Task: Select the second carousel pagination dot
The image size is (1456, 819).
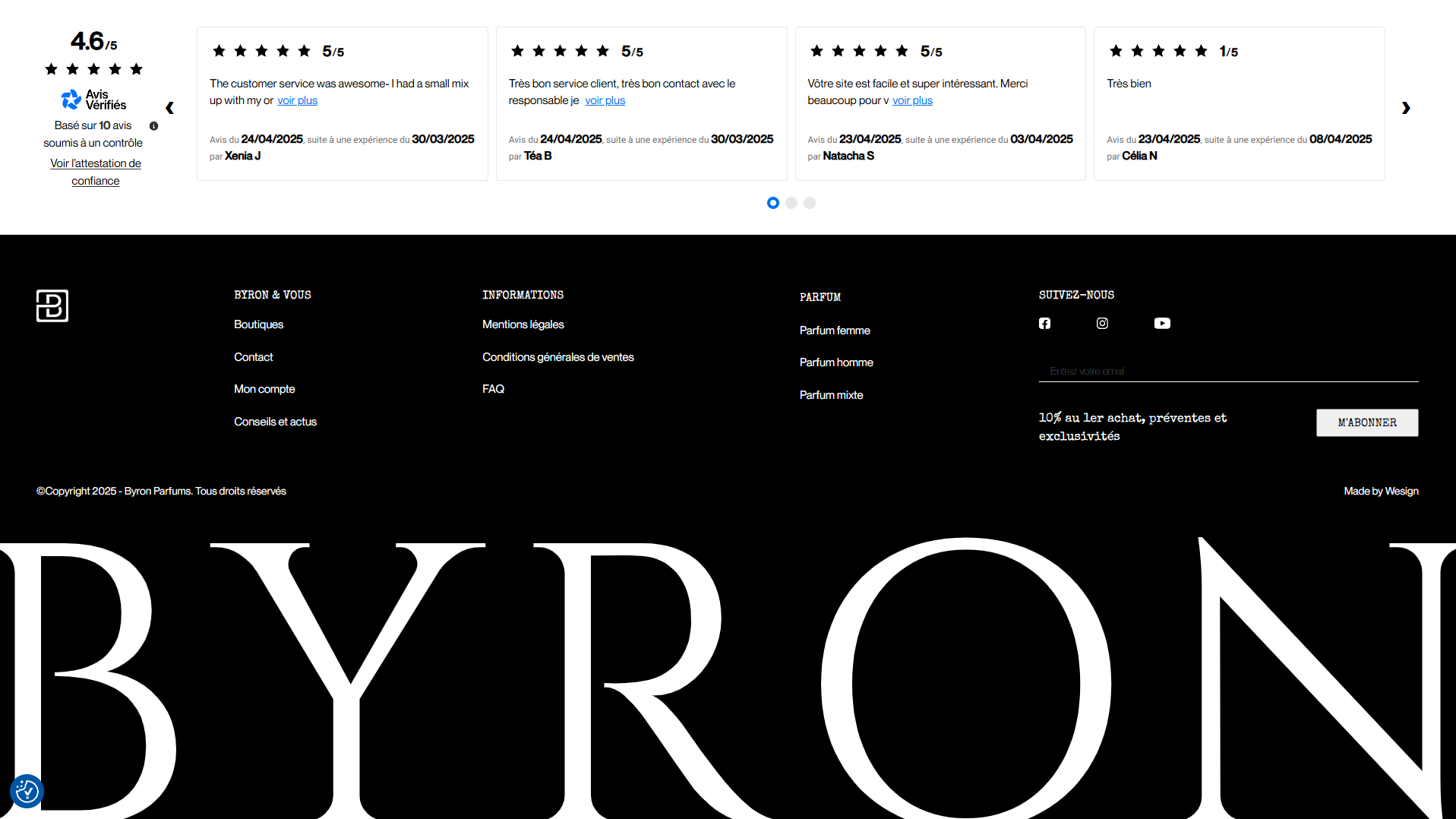Action: pyautogui.click(x=791, y=203)
